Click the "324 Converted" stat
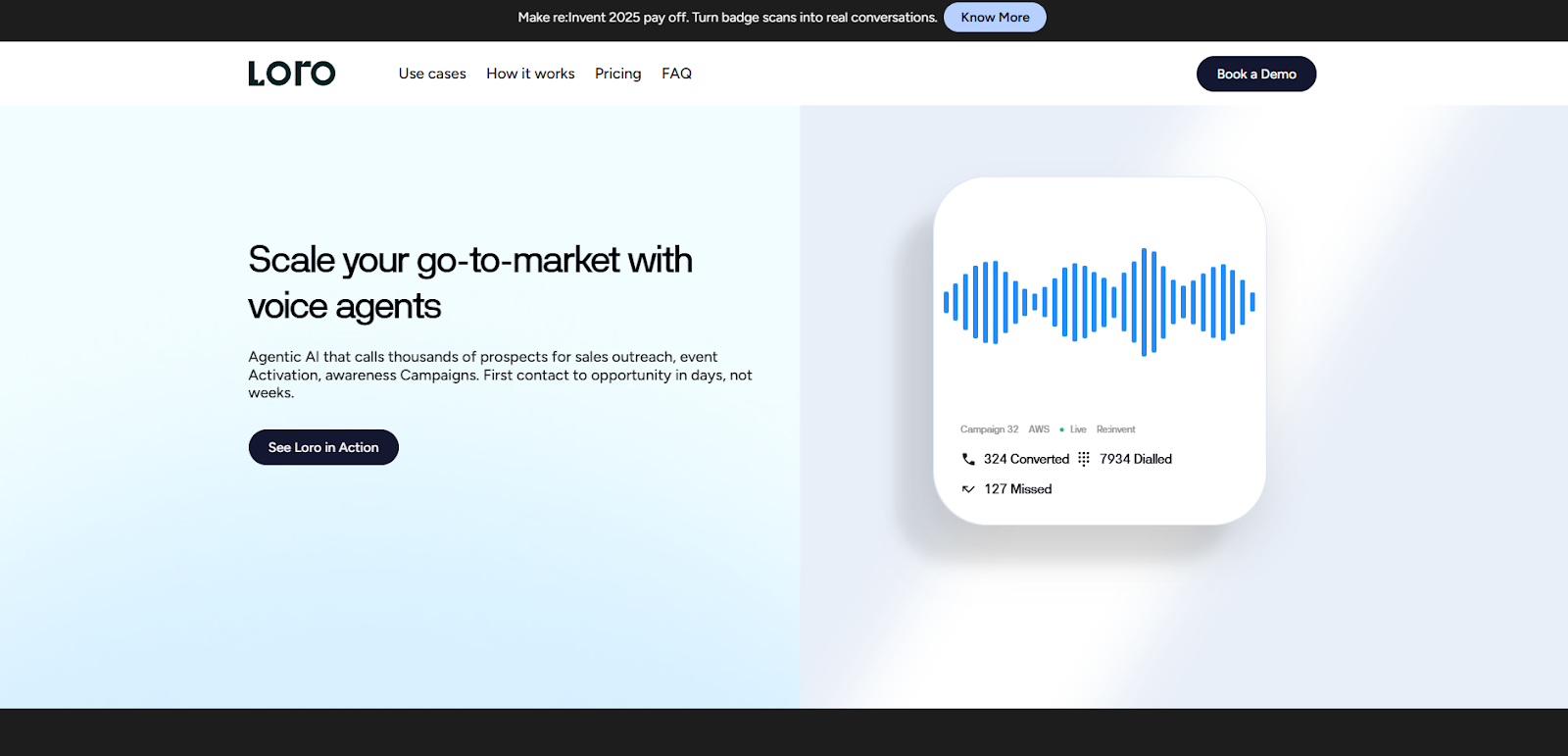Image resolution: width=1568 pixels, height=756 pixels. pos(1026,459)
